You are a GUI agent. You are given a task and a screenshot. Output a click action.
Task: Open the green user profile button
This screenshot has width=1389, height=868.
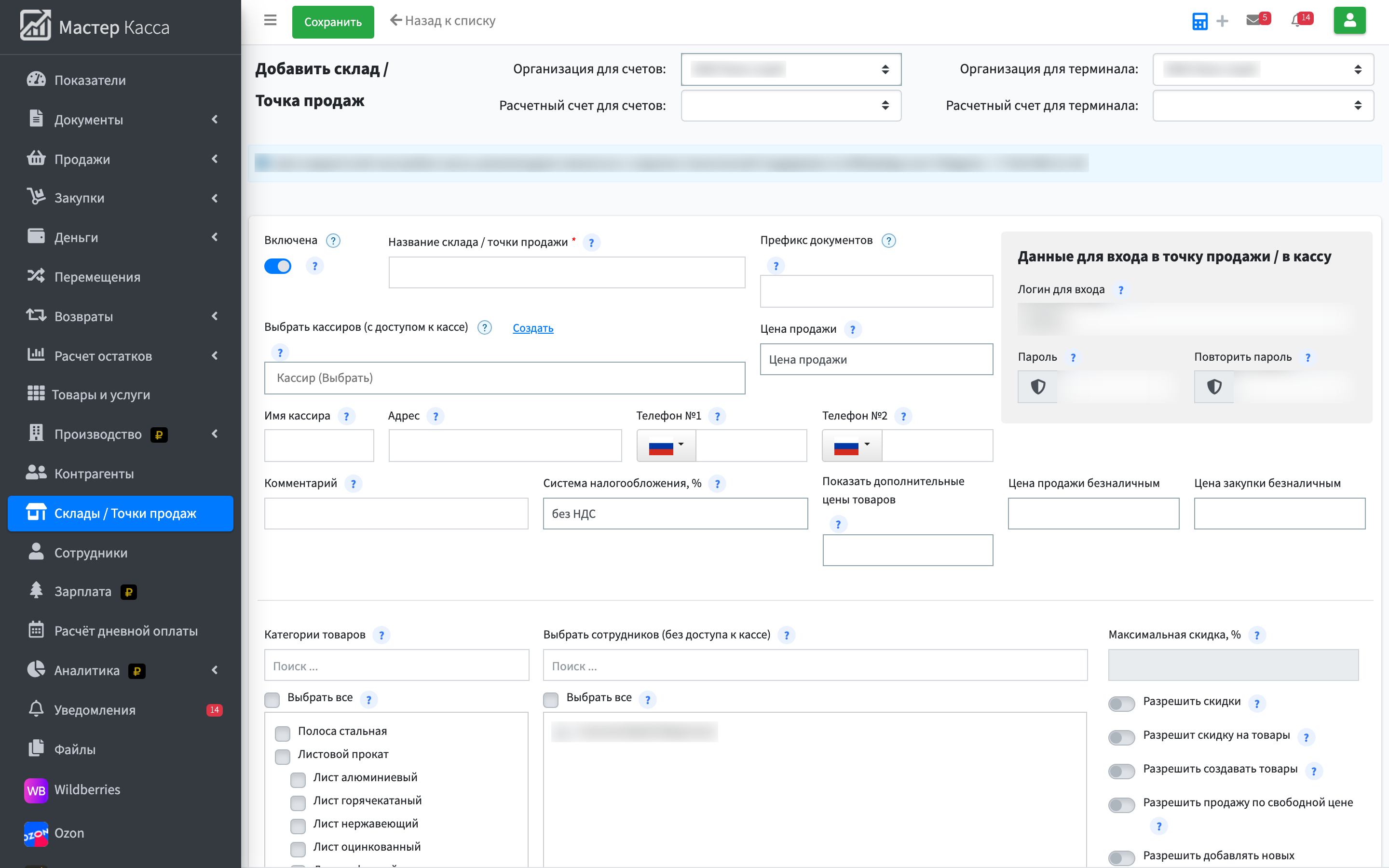(x=1349, y=21)
